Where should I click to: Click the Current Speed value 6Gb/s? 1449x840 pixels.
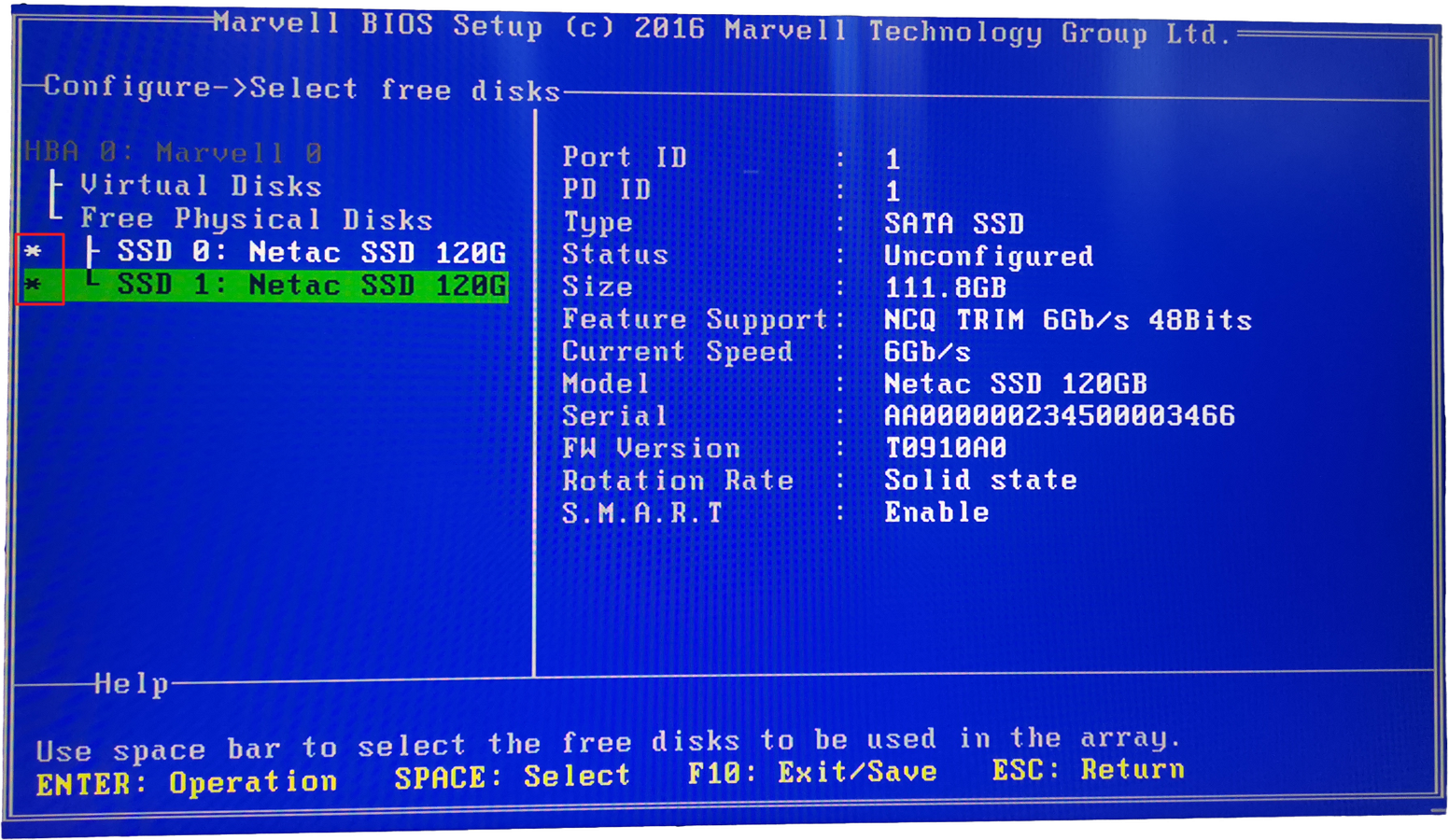coord(927,352)
